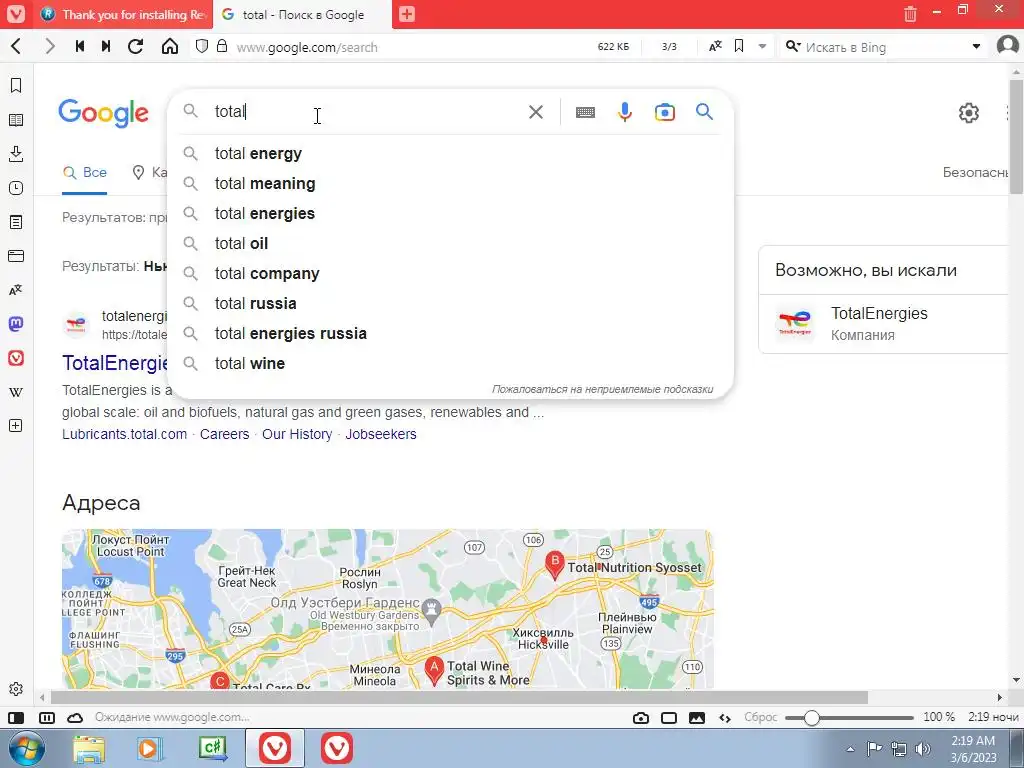Choose suggestion 'total company'

tap(451, 274)
